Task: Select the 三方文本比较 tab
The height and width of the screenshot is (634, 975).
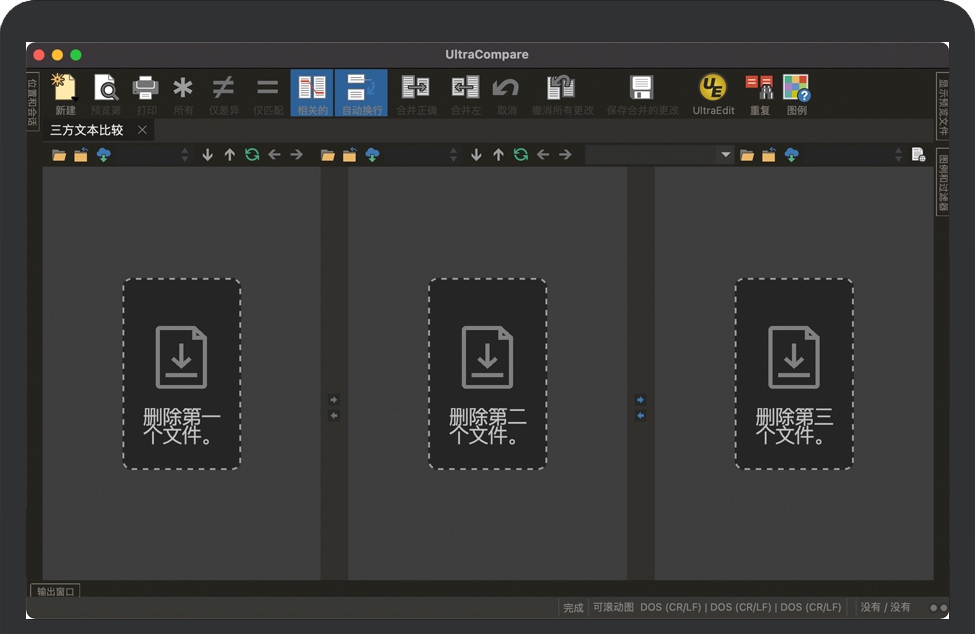Action: click(x=87, y=130)
